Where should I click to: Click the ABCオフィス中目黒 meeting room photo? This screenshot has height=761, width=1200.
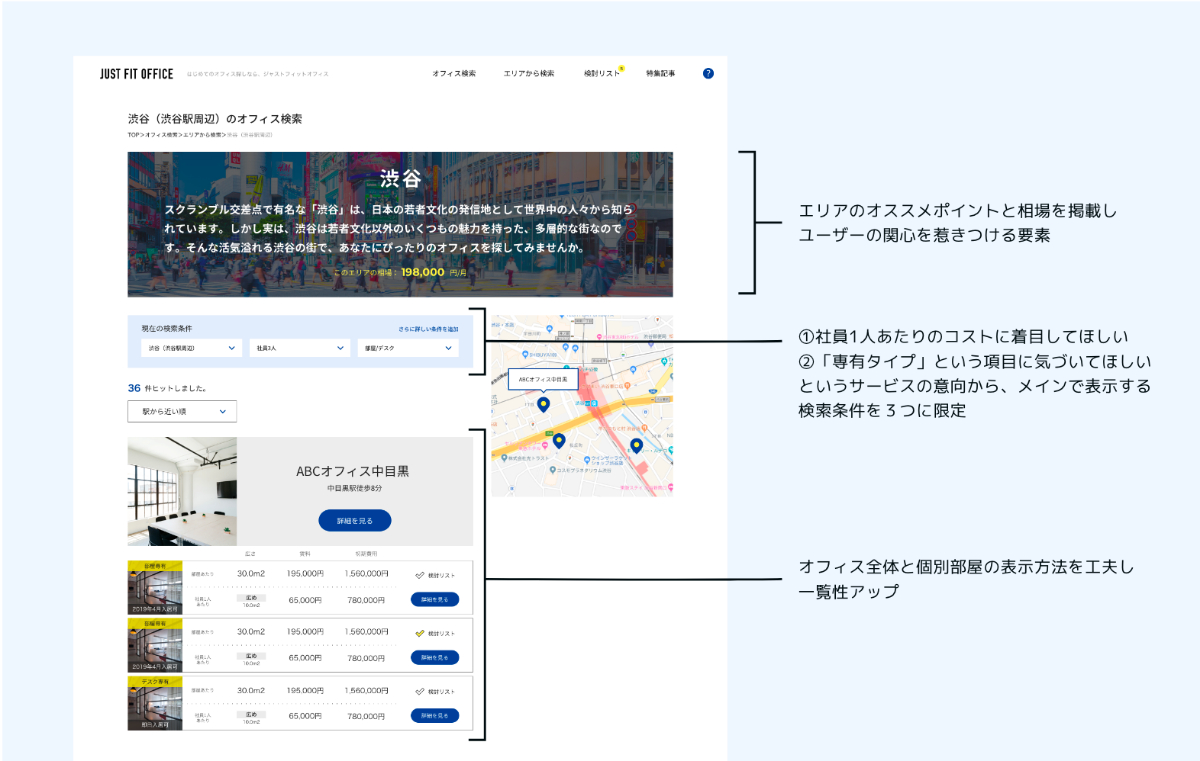(182, 491)
